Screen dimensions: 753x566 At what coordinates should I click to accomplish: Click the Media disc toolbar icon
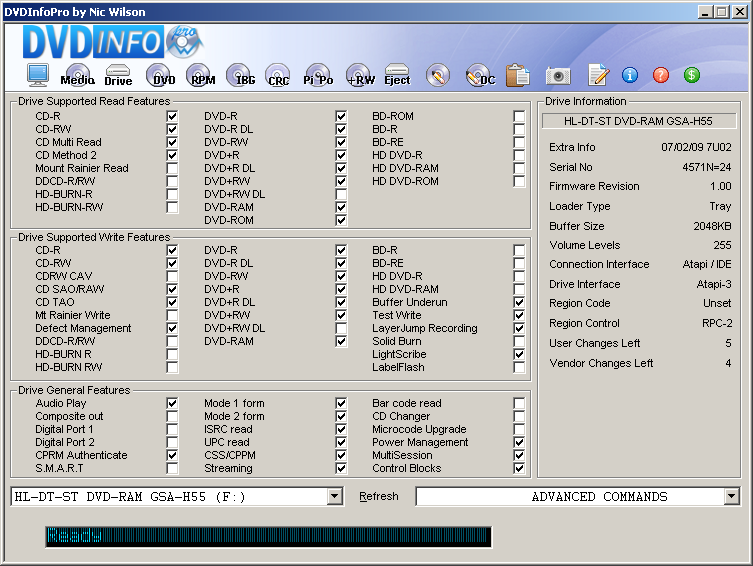pos(77,76)
